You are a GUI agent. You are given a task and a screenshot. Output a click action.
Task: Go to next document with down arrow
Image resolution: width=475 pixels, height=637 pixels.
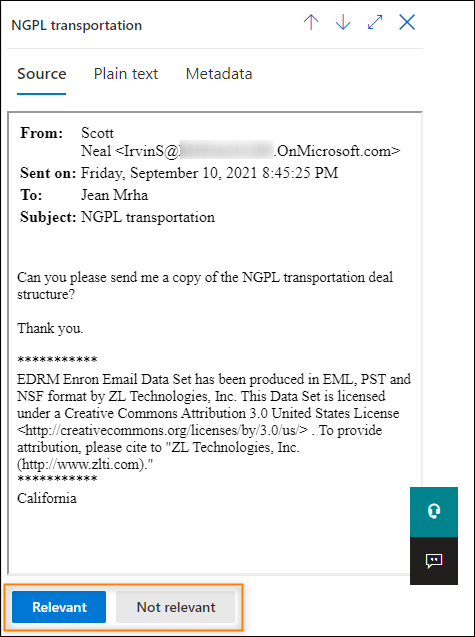click(x=343, y=23)
